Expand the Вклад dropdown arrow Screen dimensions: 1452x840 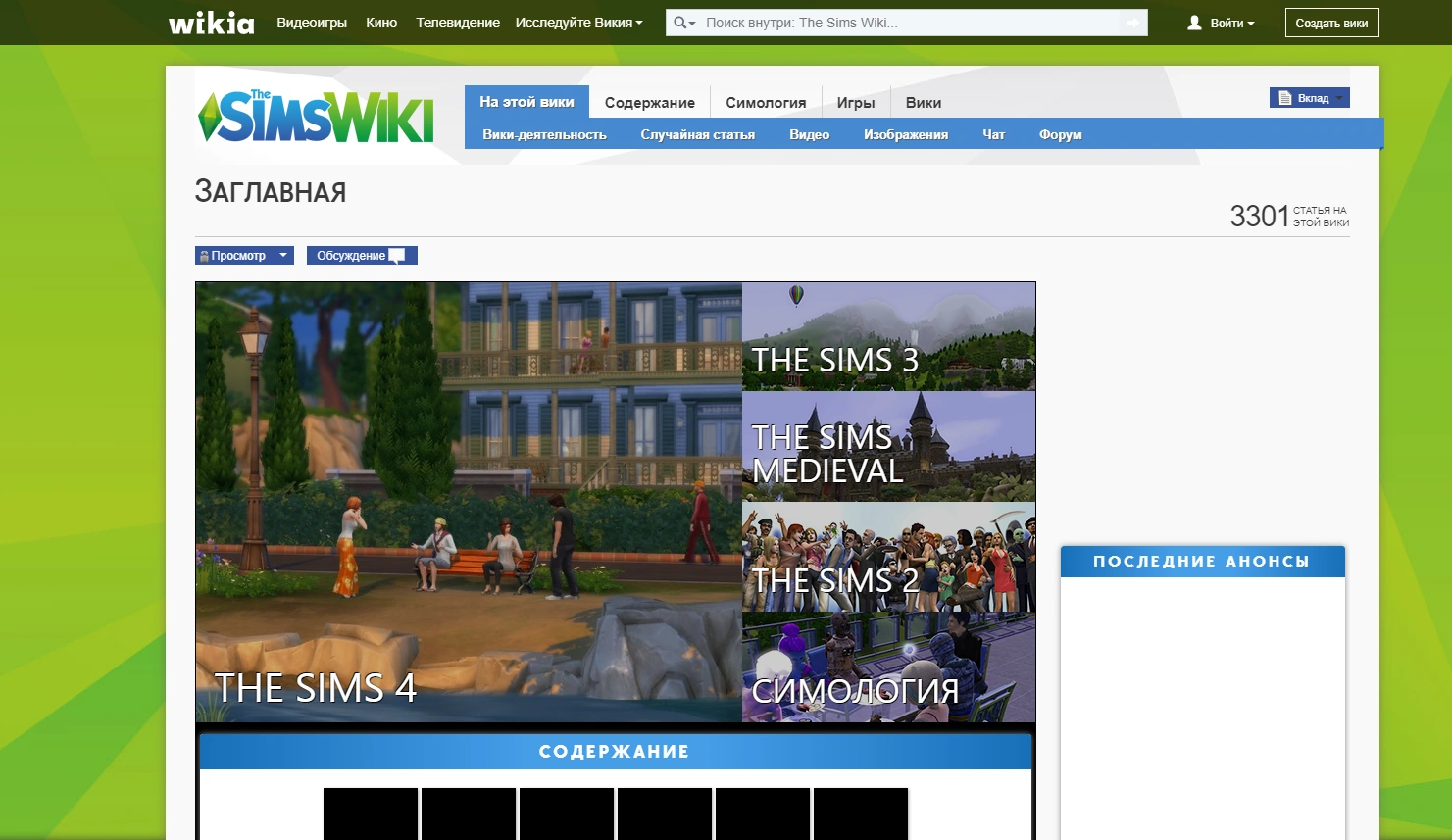1340,98
